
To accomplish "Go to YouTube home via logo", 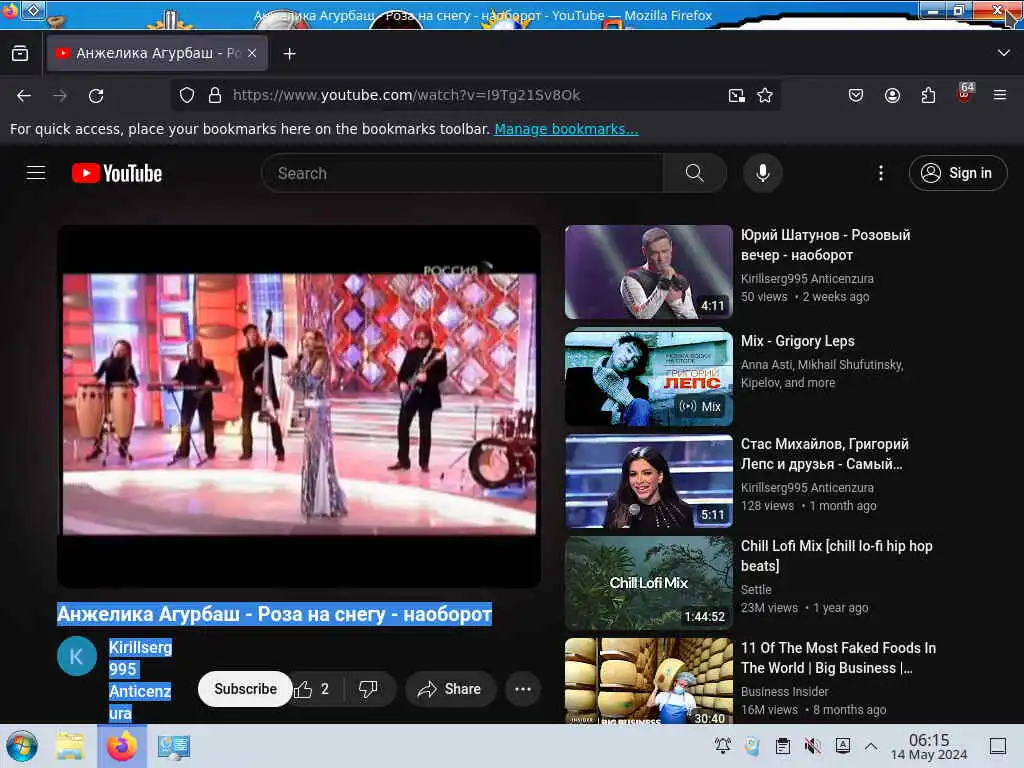I will (117, 173).
